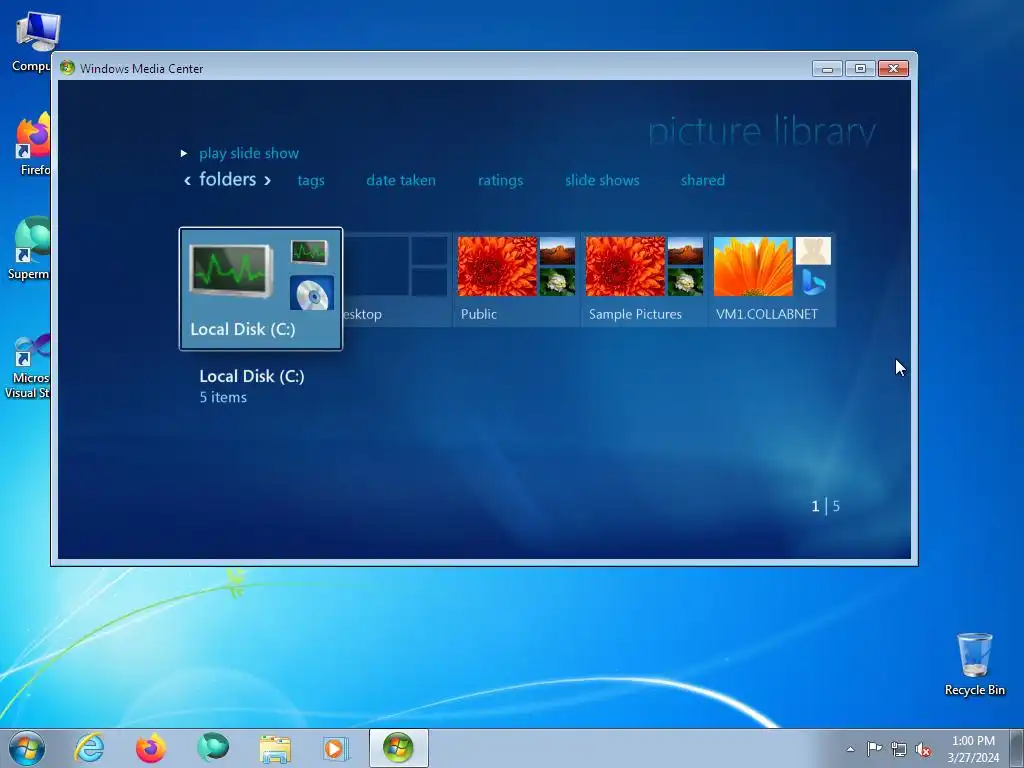This screenshot has height=768, width=1024.
Task: Open the Action Center flag icon
Action: (874, 749)
